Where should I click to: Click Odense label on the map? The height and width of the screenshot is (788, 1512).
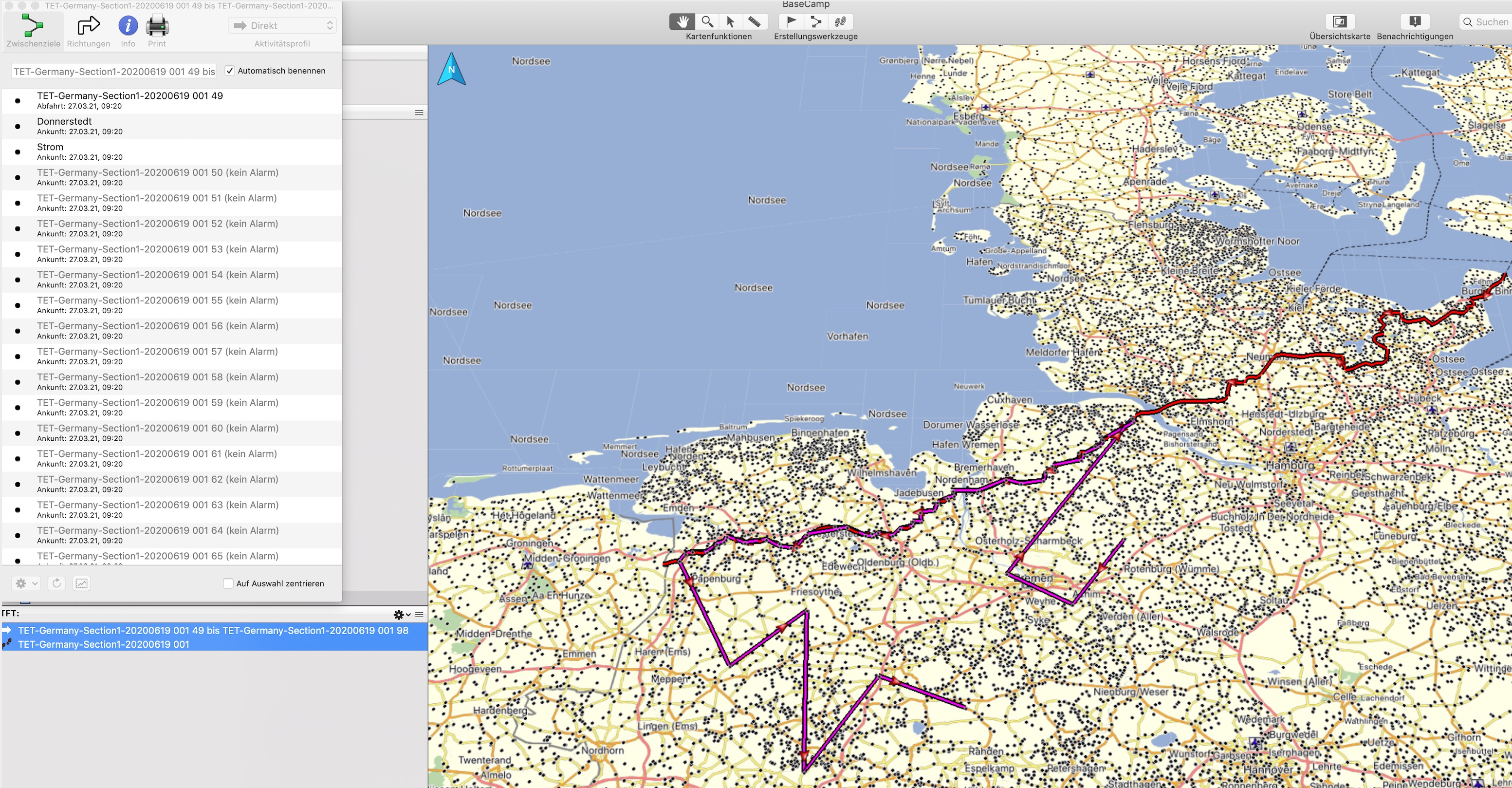tap(1314, 126)
